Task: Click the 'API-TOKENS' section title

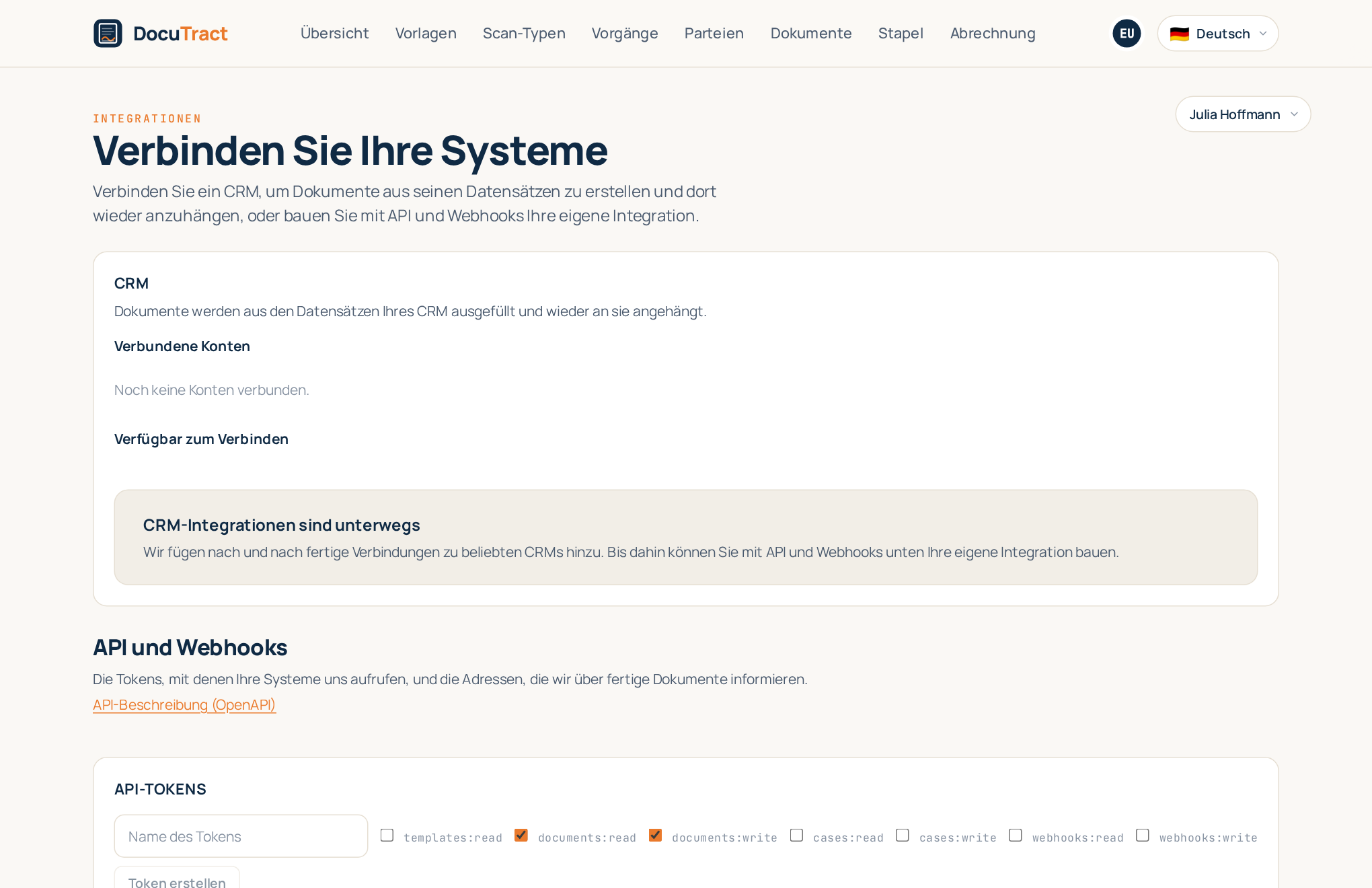Action: pos(160,789)
